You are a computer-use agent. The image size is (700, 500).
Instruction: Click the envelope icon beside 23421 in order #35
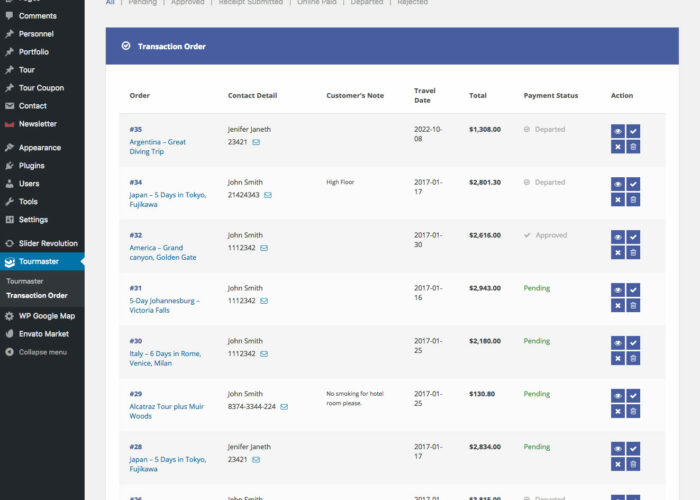256,142
